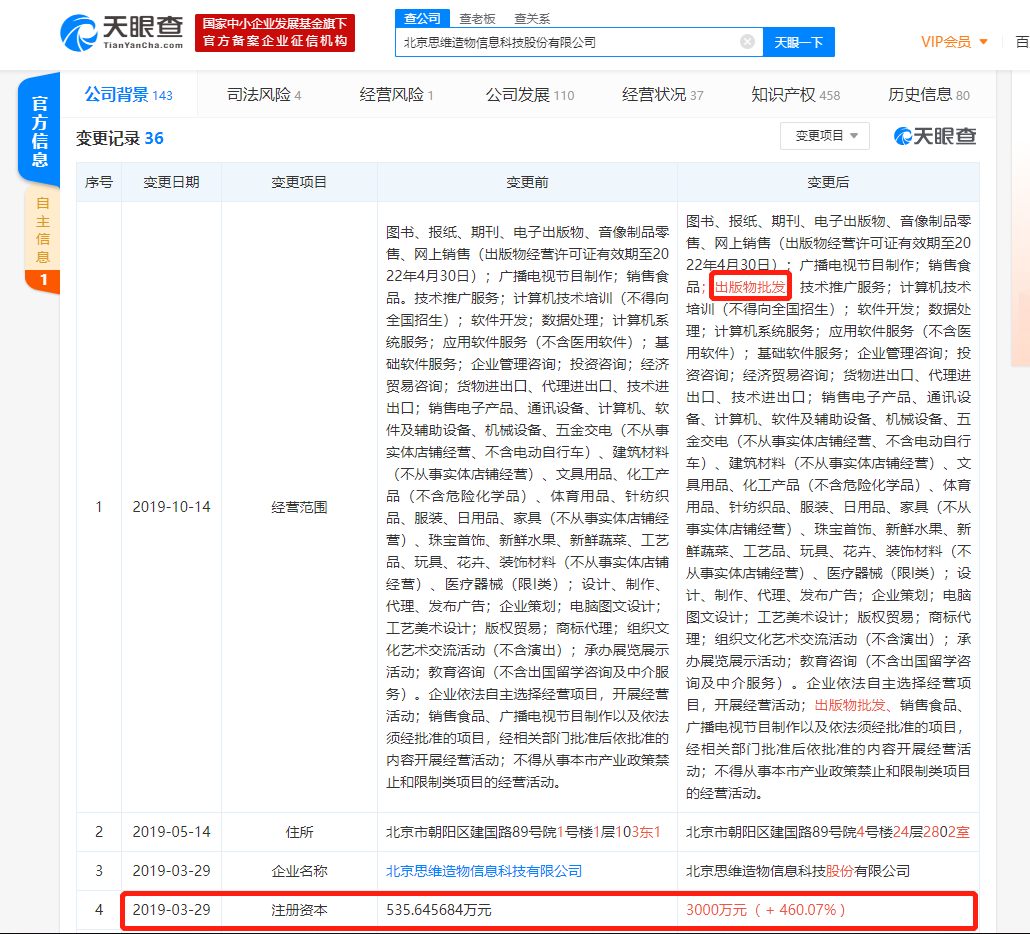1030x934 pixels.
Task: Switch to the 查老板 search tab
Action: (x=477, y=17)
